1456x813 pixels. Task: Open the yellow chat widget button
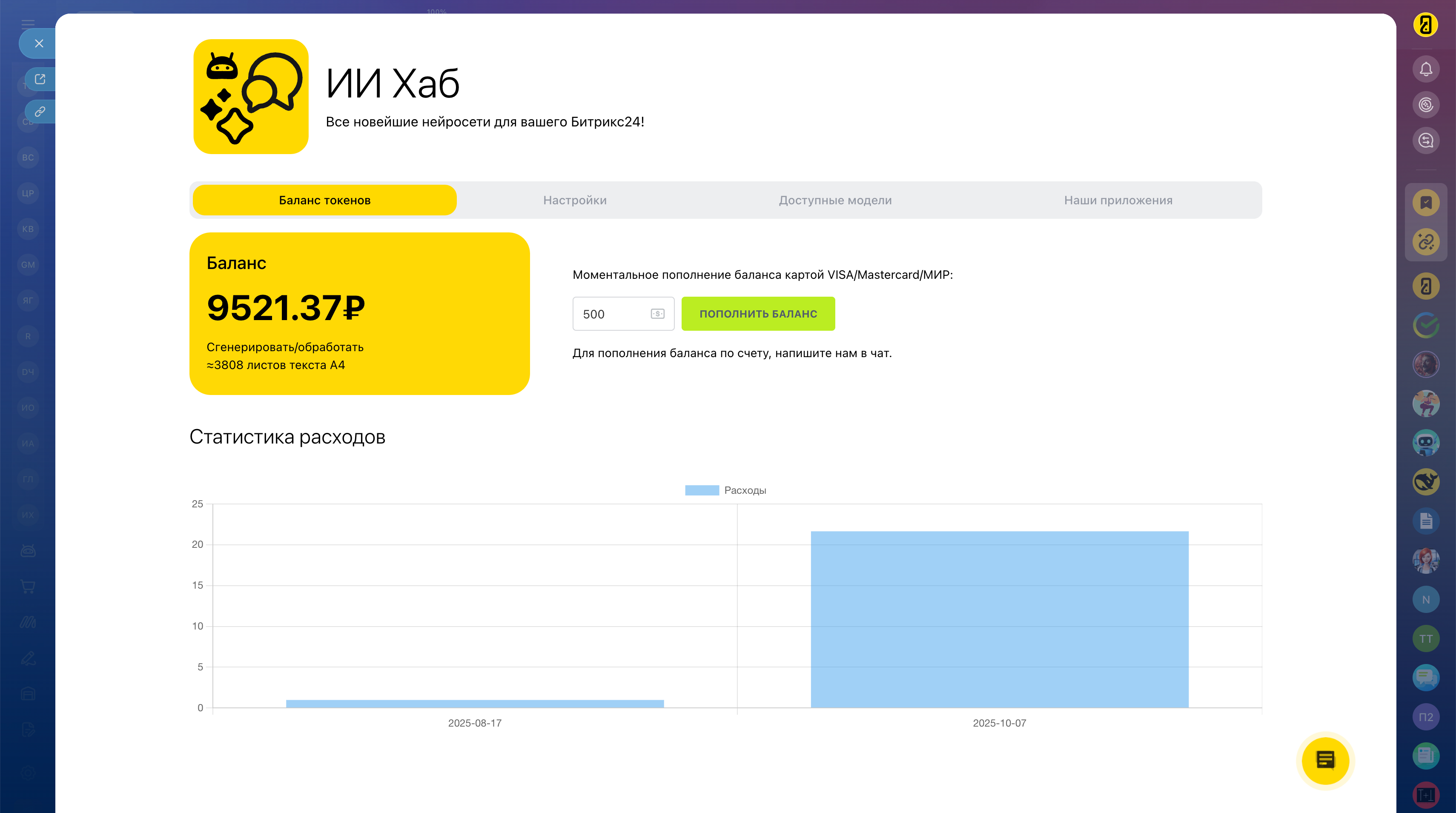(1325, 760)
